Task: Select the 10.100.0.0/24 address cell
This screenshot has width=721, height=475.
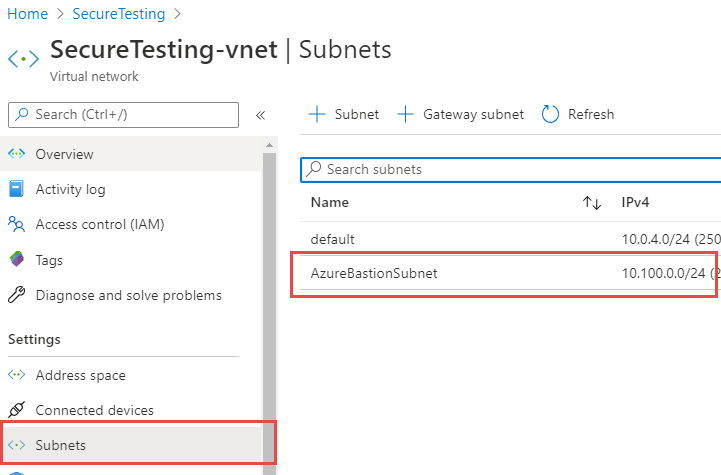Action: (x=671, y=273)
